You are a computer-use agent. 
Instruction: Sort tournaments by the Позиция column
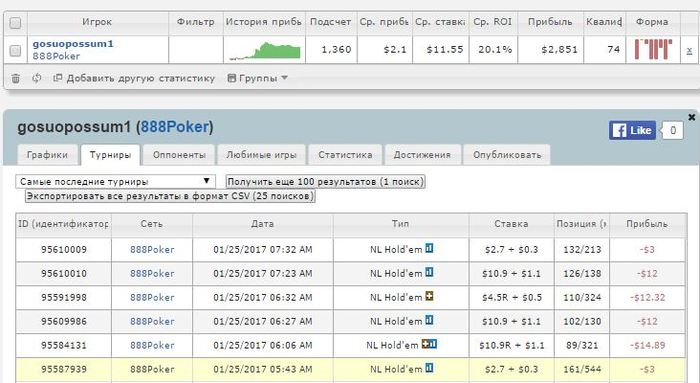pos(582,224)
